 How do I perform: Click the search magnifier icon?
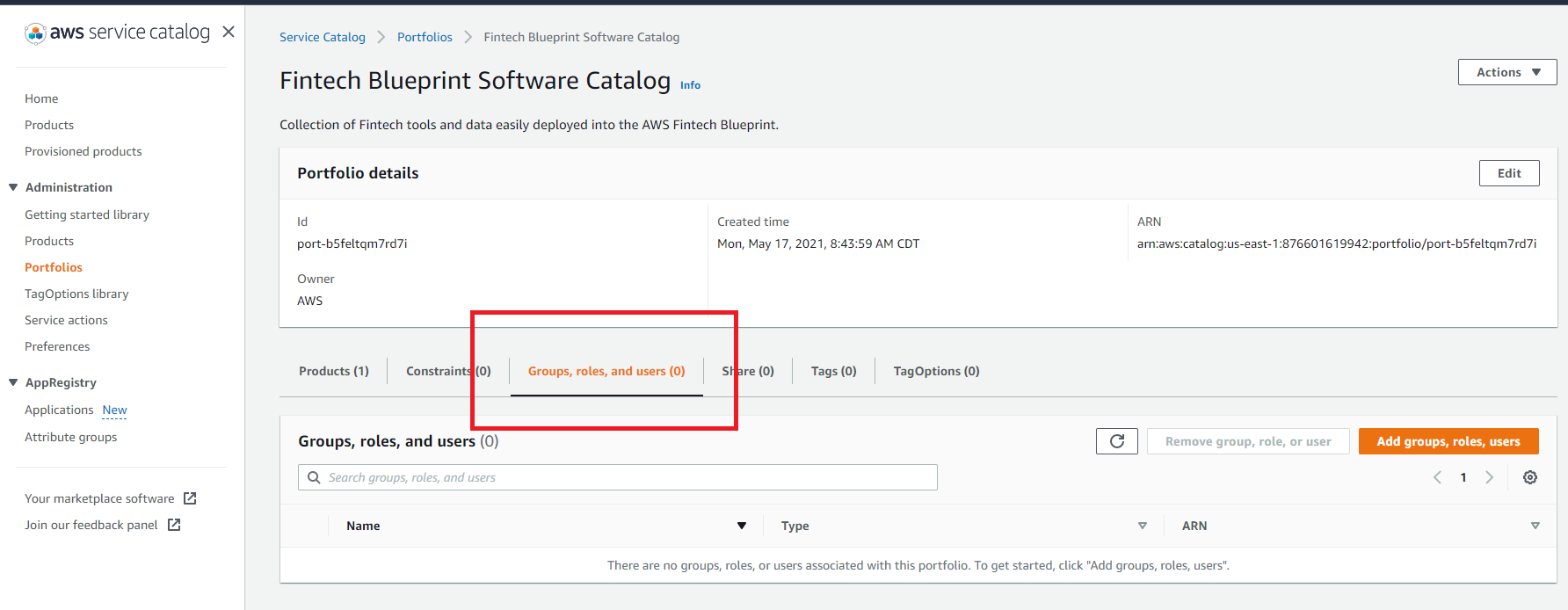(314, 477)
